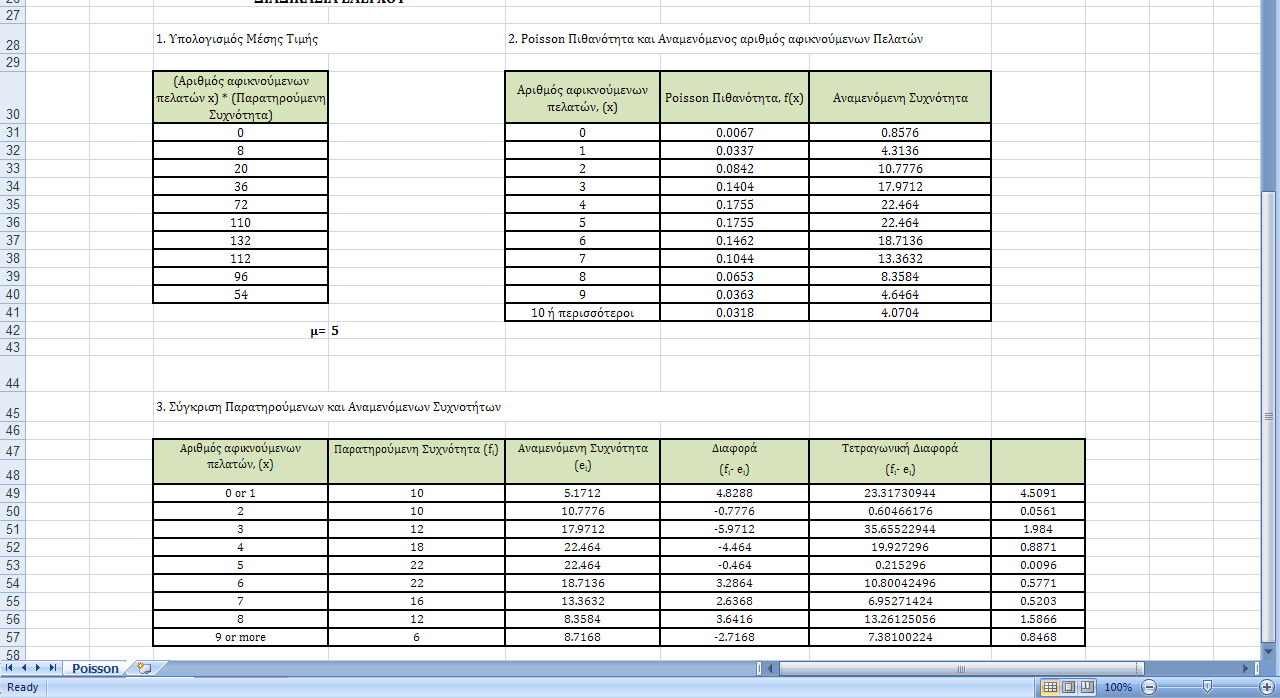This screenshot has width=1280, height=698.
Task: Select expected frequency cell 0.8576
Action: point(900,132)
